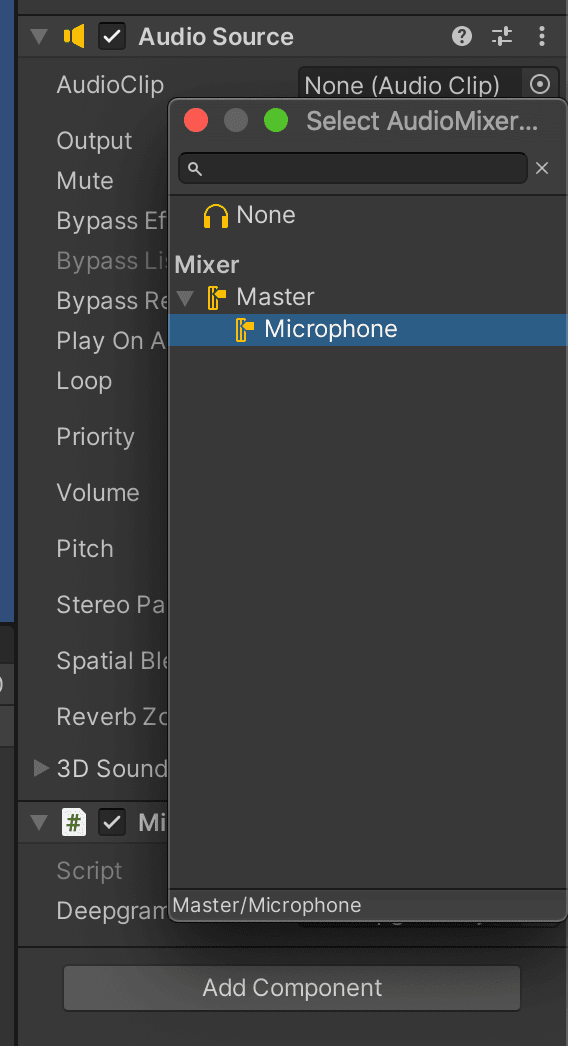The height and width of the screenshot is (1046, 568).
Task: Focus the AudioMixer search field
Action: [352, 168]
